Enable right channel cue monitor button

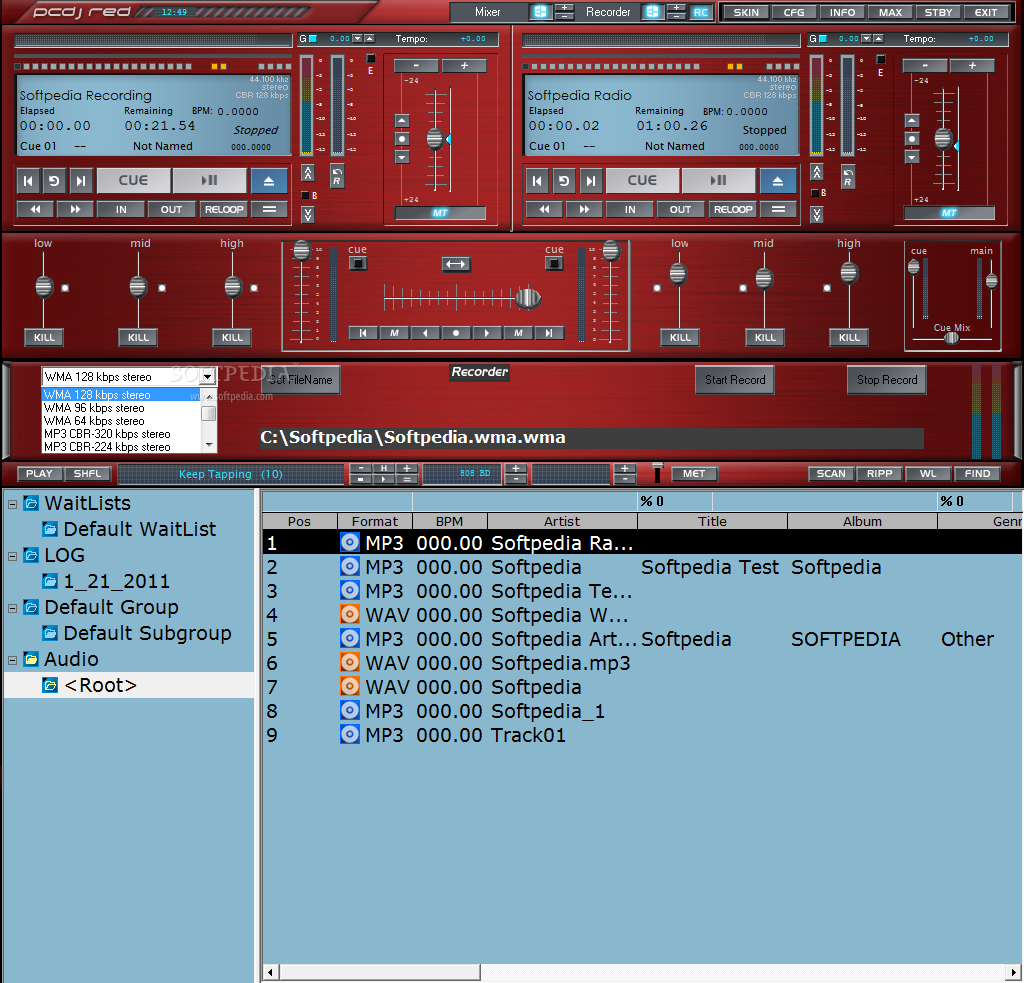click(554, 264)
